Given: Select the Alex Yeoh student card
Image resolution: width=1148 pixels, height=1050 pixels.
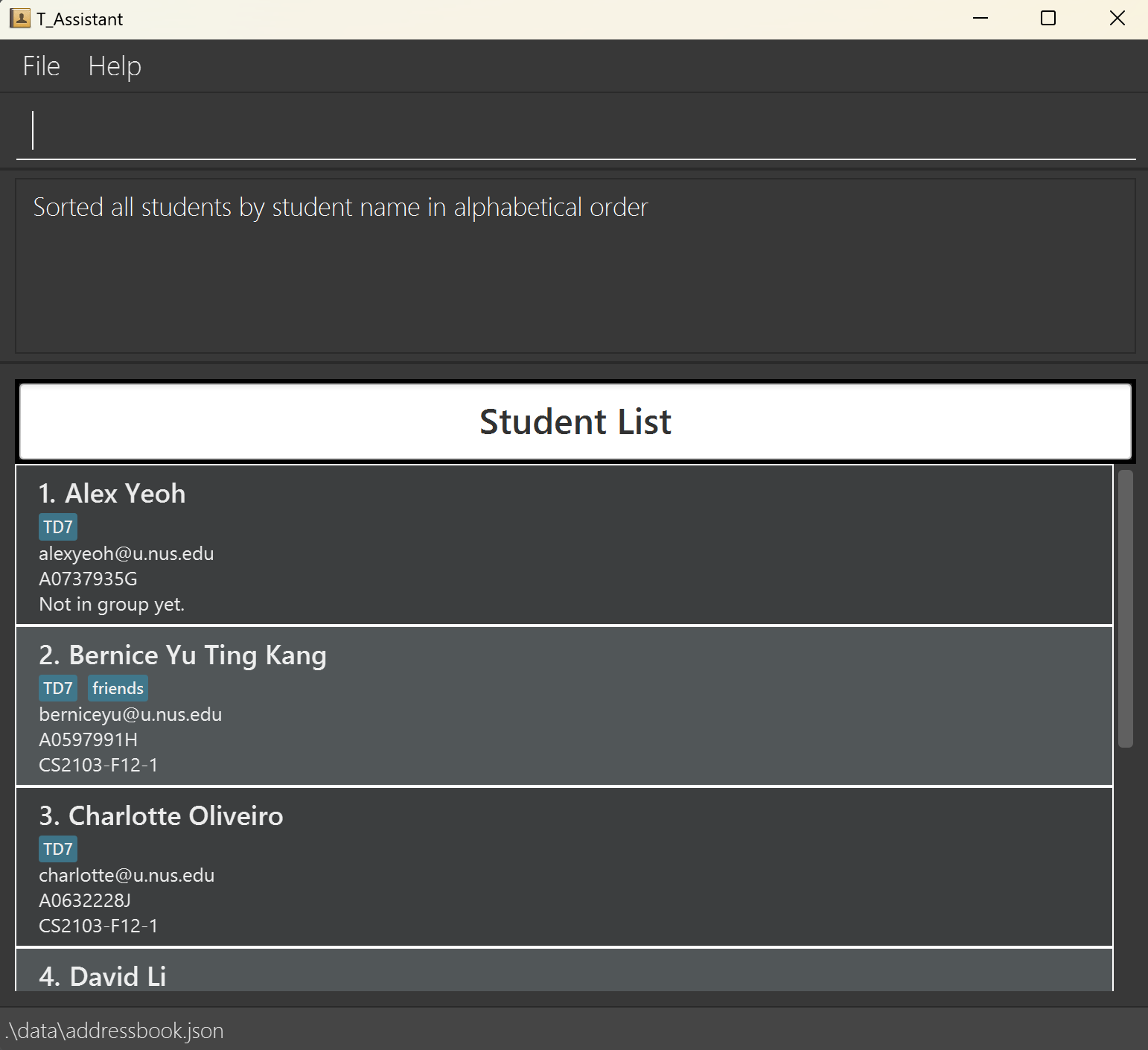Looking at the screenshot, I should pos(564,544).
